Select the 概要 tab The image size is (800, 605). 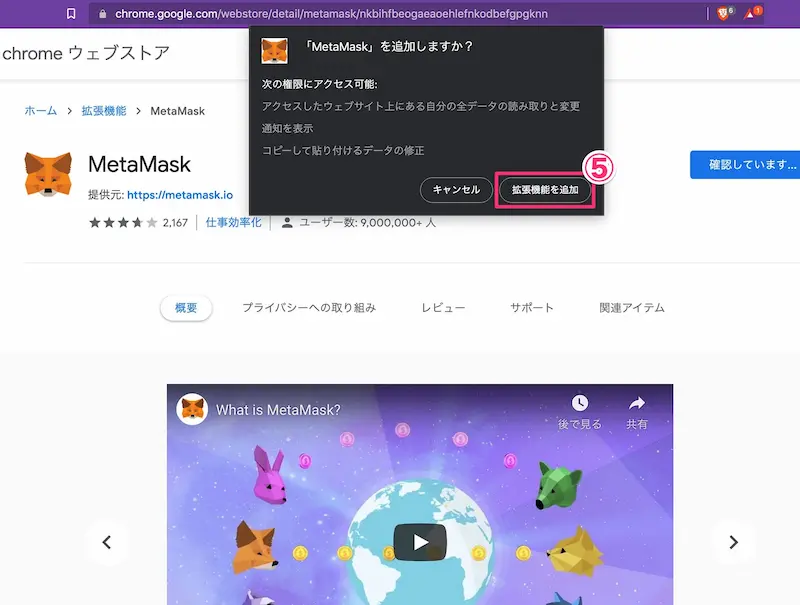click(186, 308)
